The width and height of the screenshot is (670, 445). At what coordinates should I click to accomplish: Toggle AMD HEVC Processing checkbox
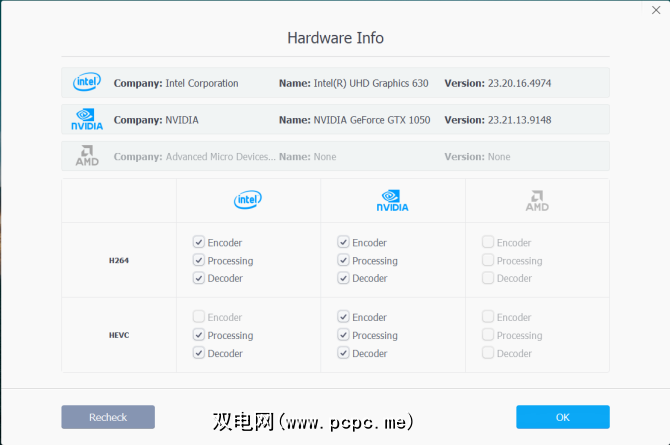click(x=488, y=335)
